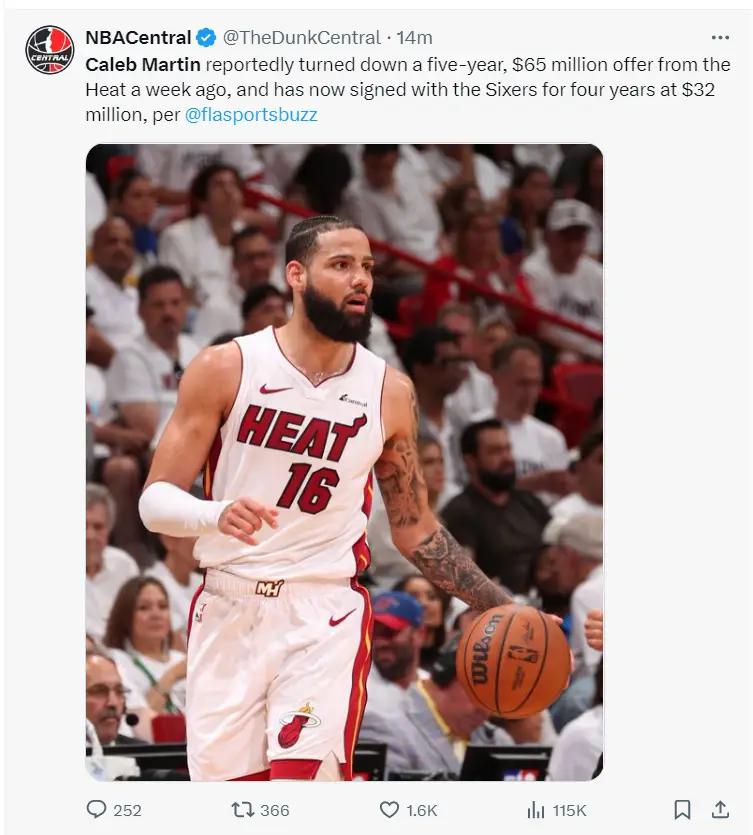The width and height of the screenshot is (753, 835).
Task: Click the blue verified badge
Action: [206, 38]
